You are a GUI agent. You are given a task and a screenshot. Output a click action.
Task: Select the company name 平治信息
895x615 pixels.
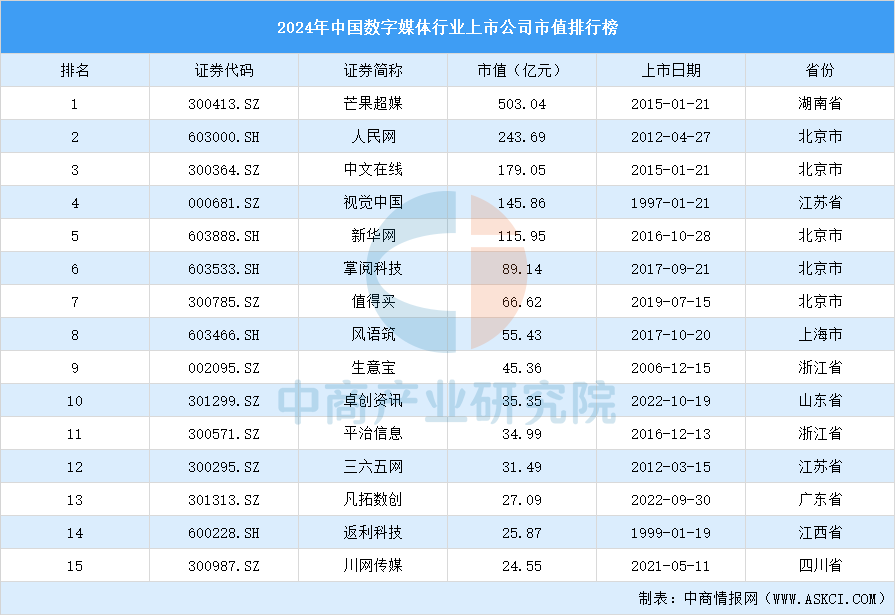tap(373, 434)
